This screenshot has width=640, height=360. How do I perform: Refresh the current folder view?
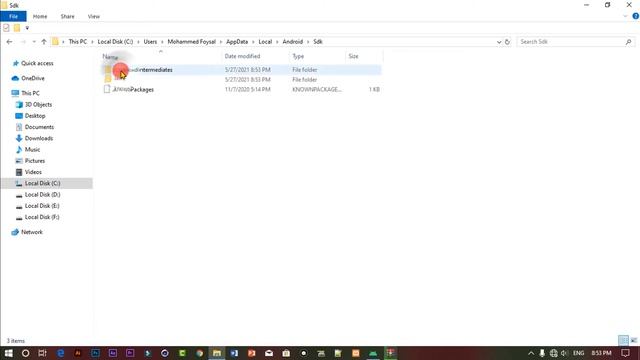tap(507, 42)
